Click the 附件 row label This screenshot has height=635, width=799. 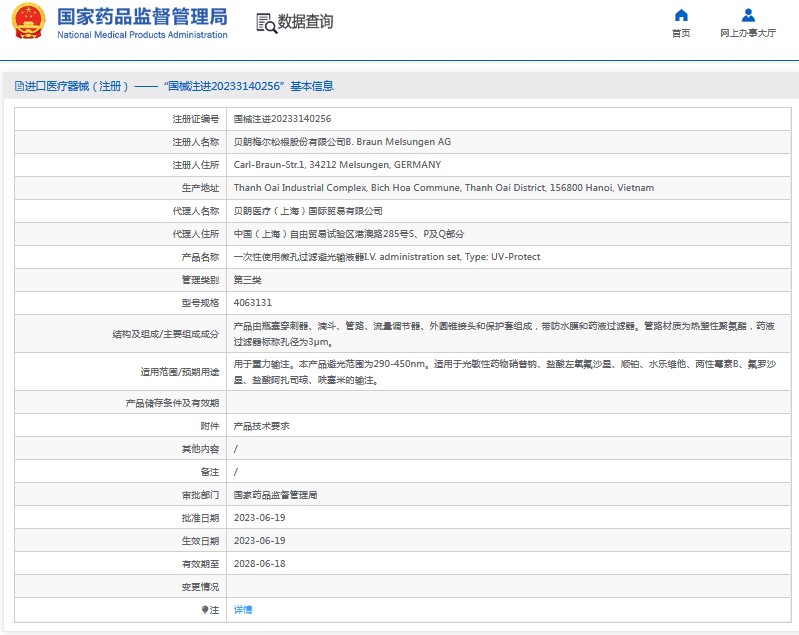210,426
